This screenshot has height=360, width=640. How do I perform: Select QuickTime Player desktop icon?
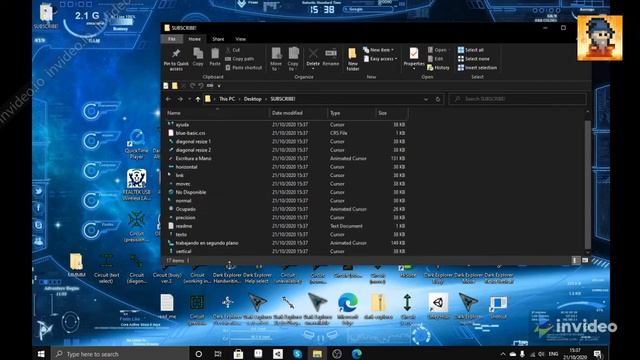pos(137,144)
